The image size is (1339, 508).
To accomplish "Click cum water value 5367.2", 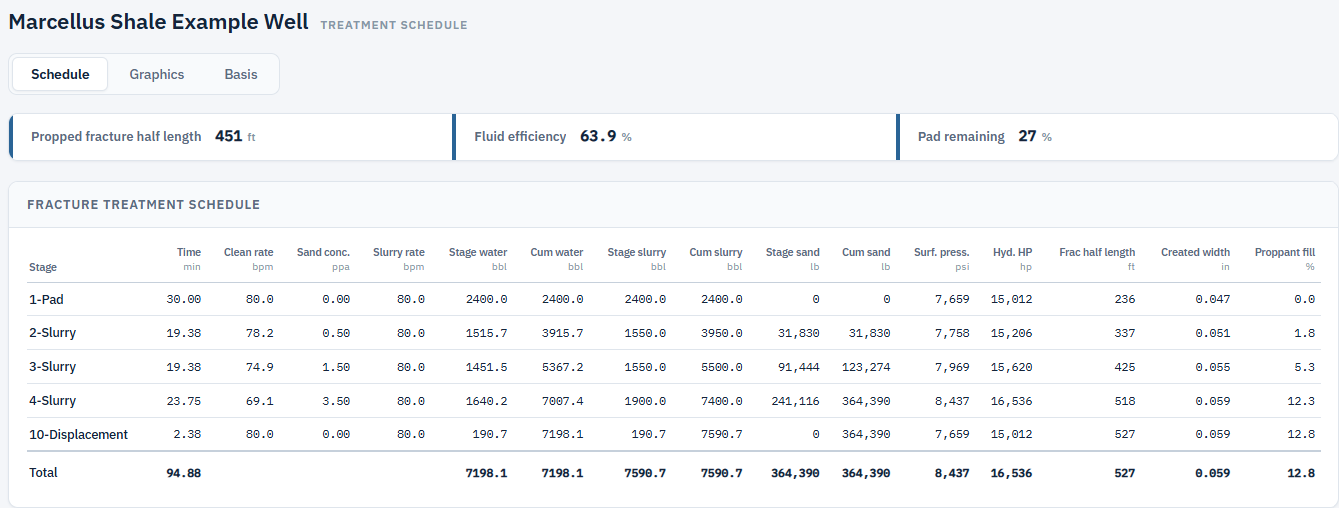I will pos(562,367).
